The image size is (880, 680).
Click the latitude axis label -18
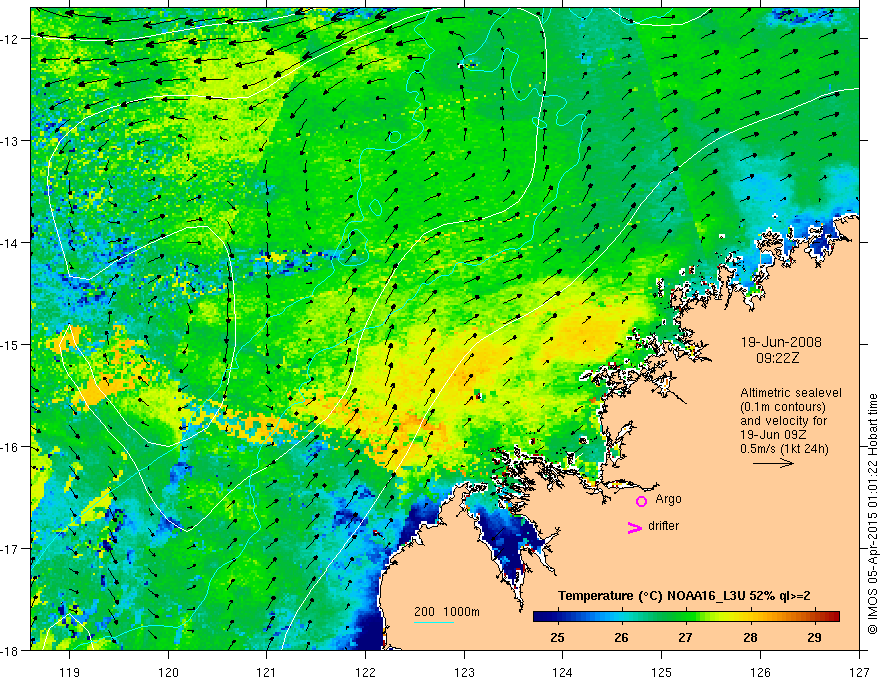pyautogui.click(x=10, y=651)
